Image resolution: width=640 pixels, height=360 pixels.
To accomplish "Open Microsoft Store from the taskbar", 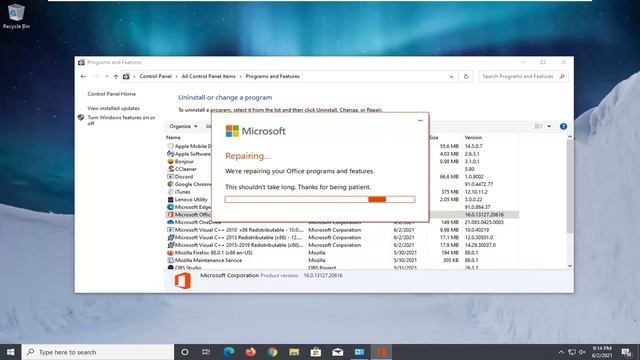I will (x=316, y=352).
